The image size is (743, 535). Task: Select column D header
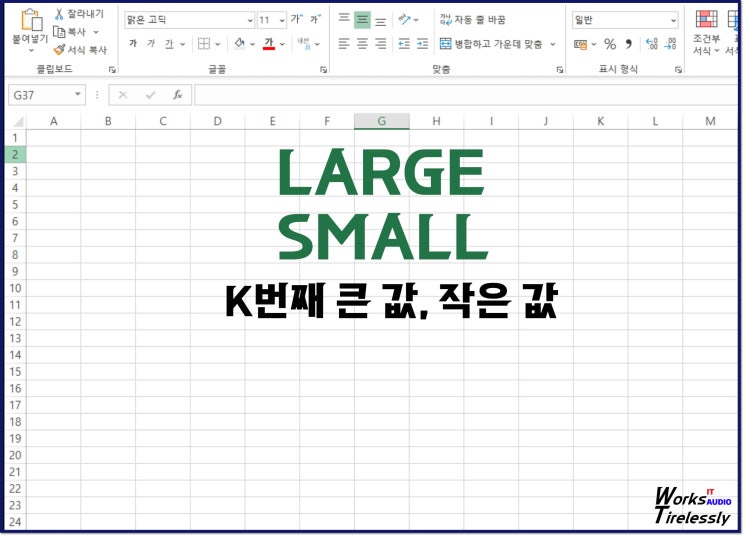click(x=217, y=121)
